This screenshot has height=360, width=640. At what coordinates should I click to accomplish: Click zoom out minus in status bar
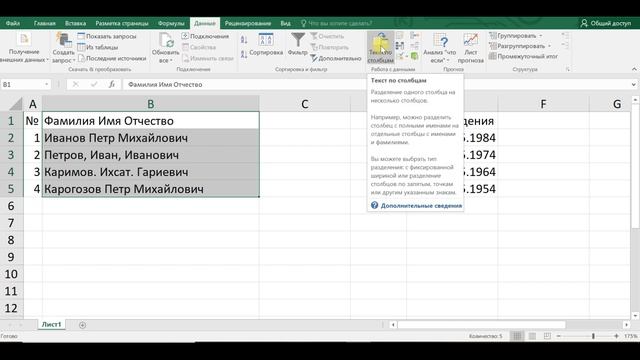pyautogui.click(x=559, y=336)
